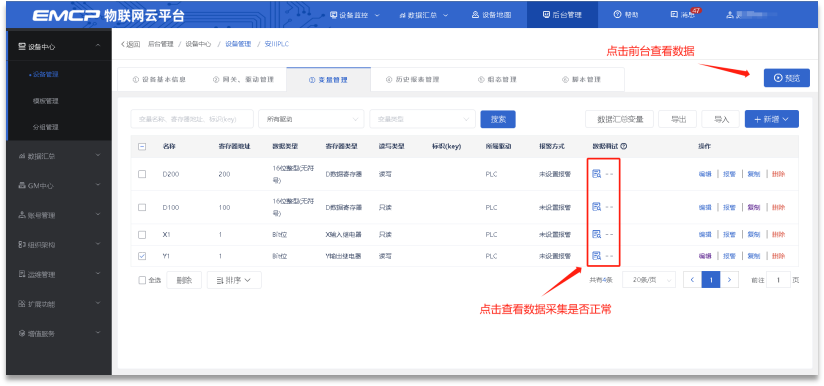Click 删除 link for Y1 row
Viewport: 824px width, 386px height.
click(x=778, y=256)
